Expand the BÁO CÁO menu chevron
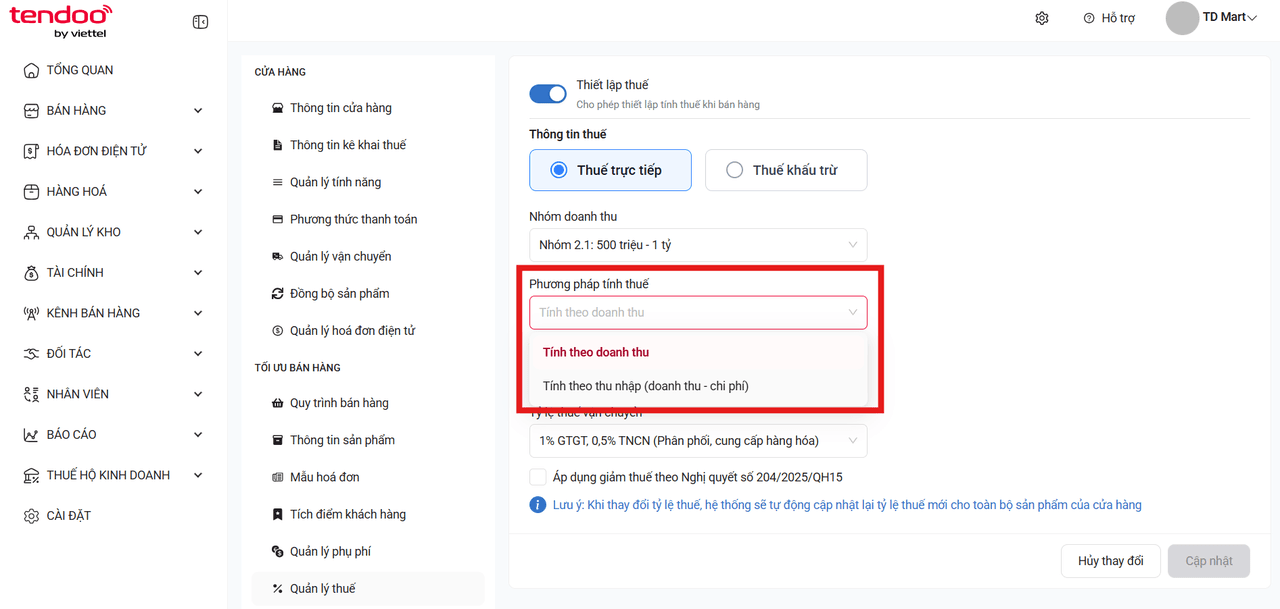Image resolution: width=1280 pixels, height=609 pixels. (198, 435)
